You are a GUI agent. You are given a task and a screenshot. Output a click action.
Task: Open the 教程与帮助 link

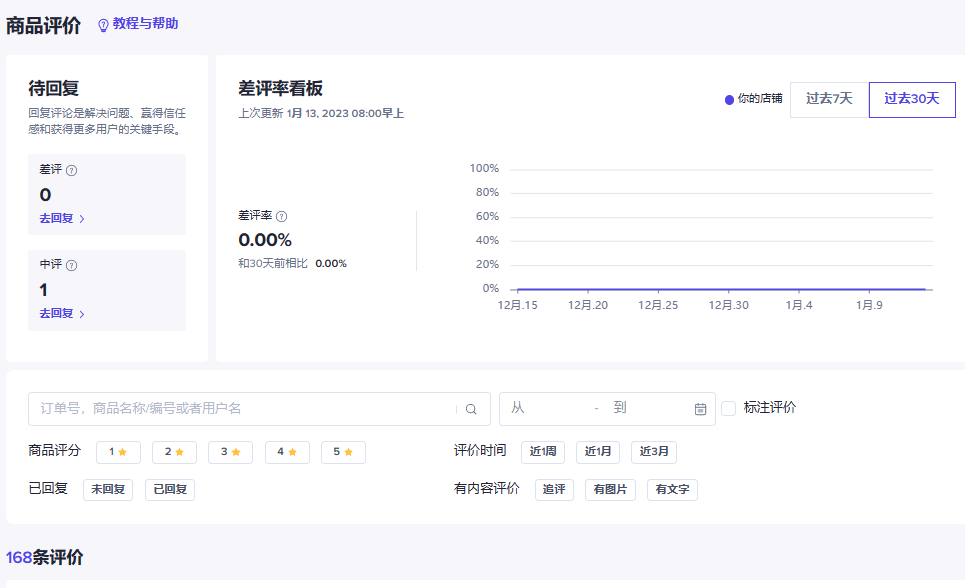(x=145, y=24)
